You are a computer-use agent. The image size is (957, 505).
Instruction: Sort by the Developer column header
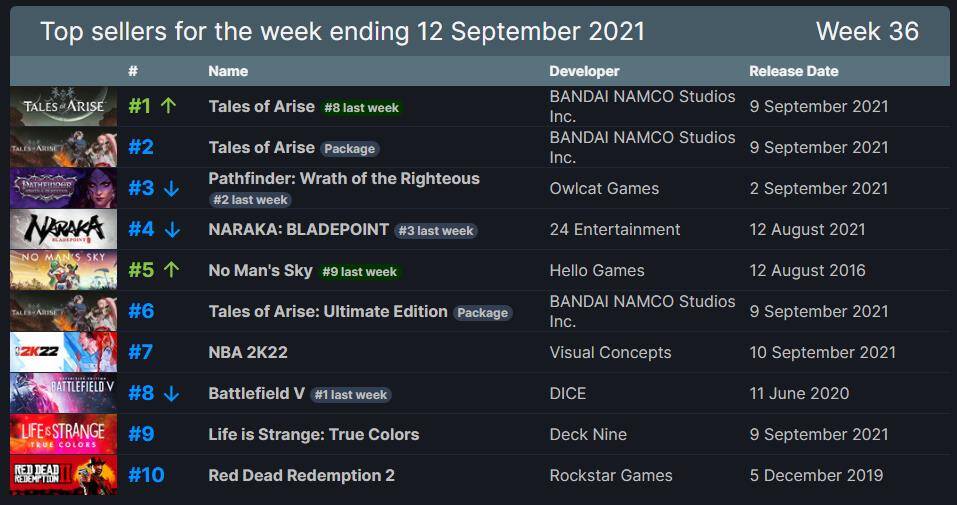pos(584,71)
